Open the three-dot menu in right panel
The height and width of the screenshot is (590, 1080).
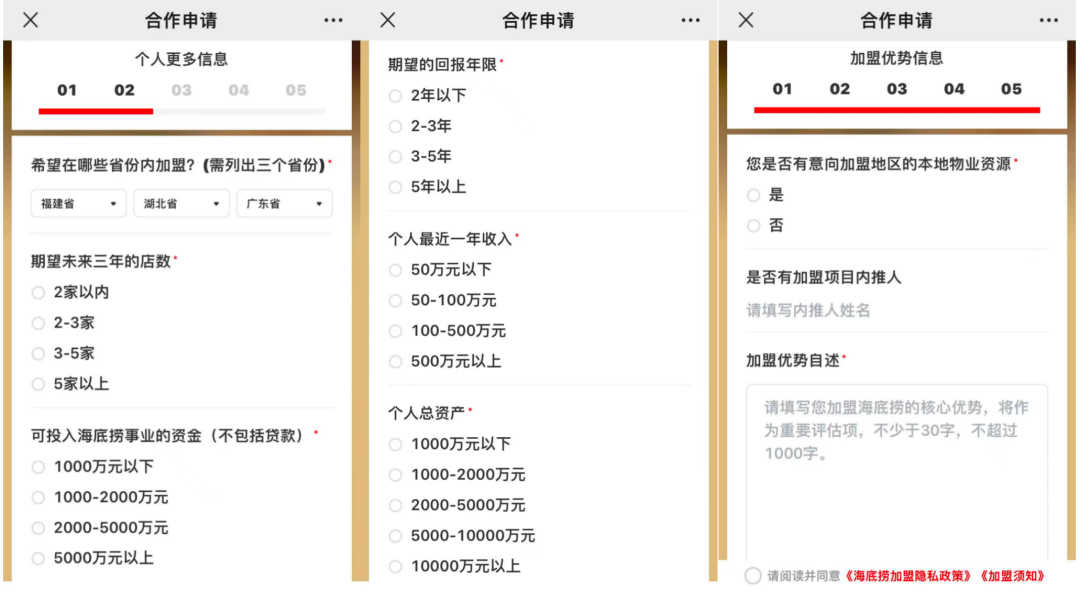tap(1048, 20)
